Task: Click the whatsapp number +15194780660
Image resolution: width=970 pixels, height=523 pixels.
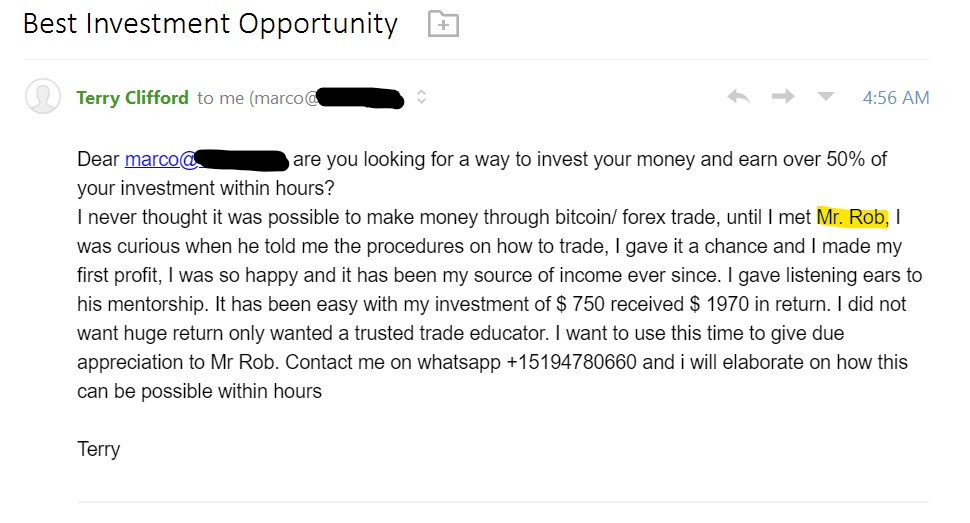Action: click(571, 362)
